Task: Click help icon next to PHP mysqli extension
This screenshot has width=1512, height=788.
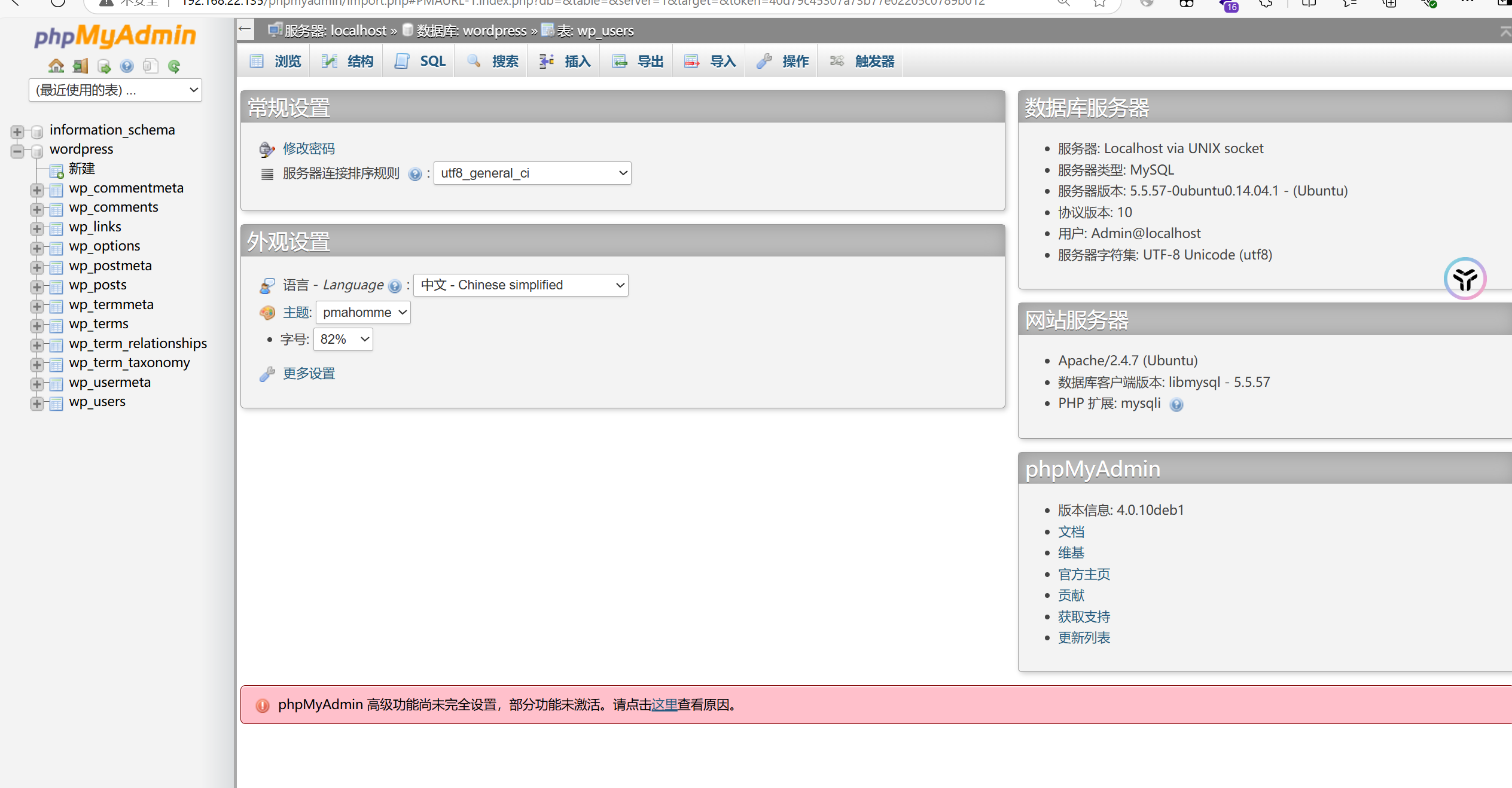Action: (x=1176, y=405)
